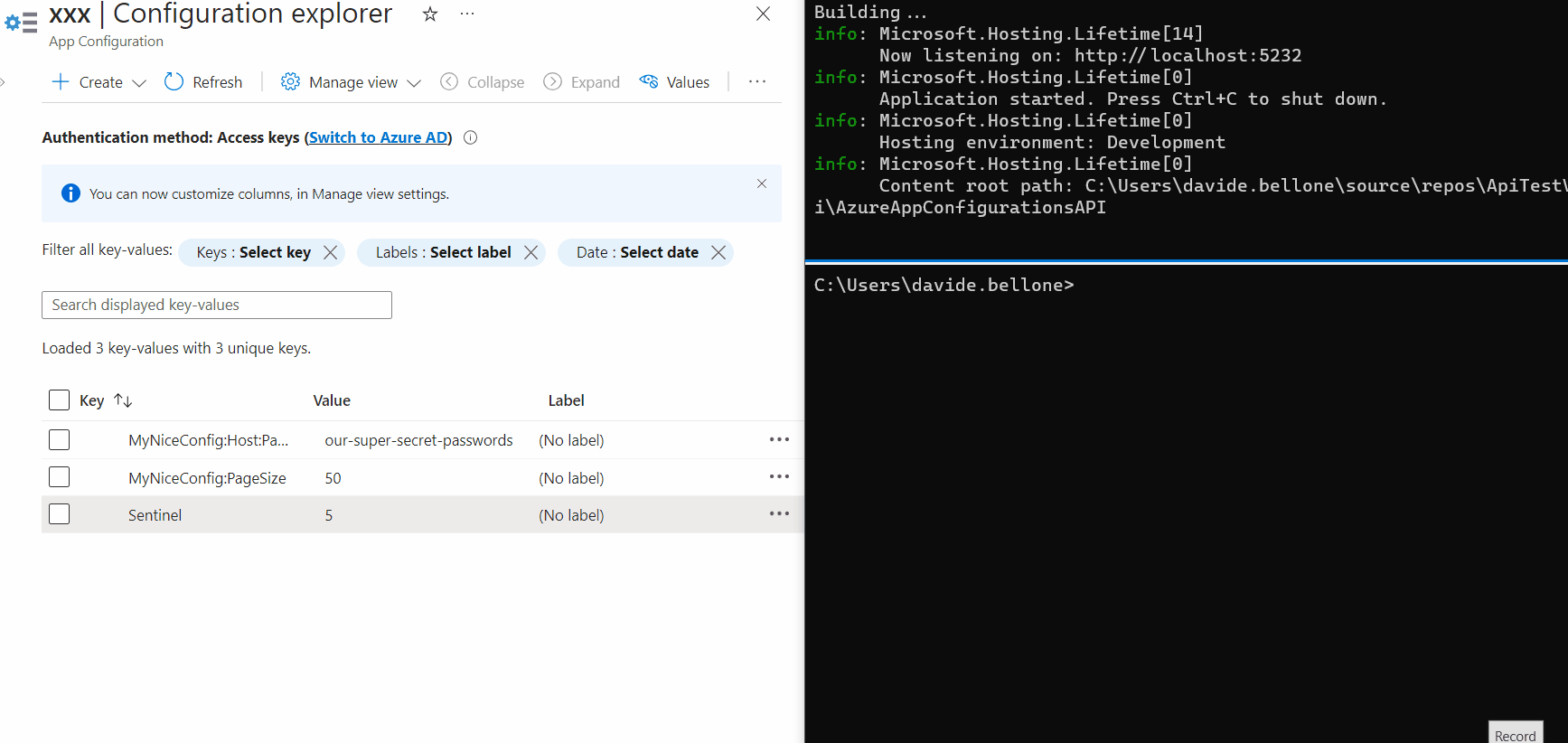Image resolution: width=1568 pixels, height=743 pixels.
Task: Click (No label) in the PageSize row
Action: 571,478
